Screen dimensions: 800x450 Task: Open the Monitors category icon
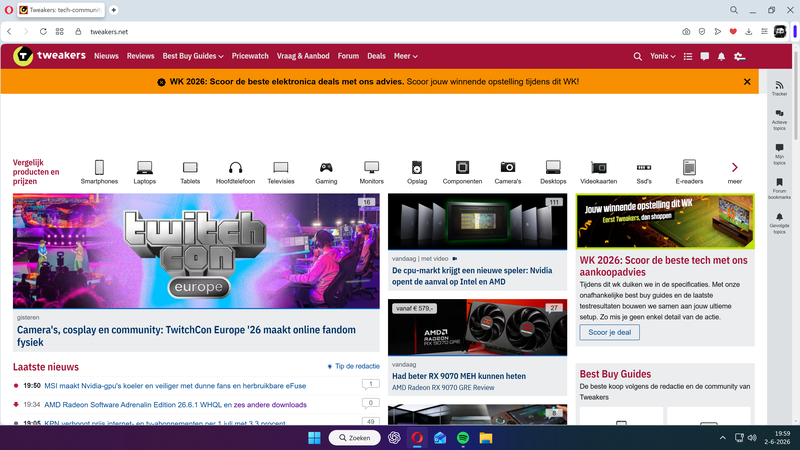(x=371, y=167)
